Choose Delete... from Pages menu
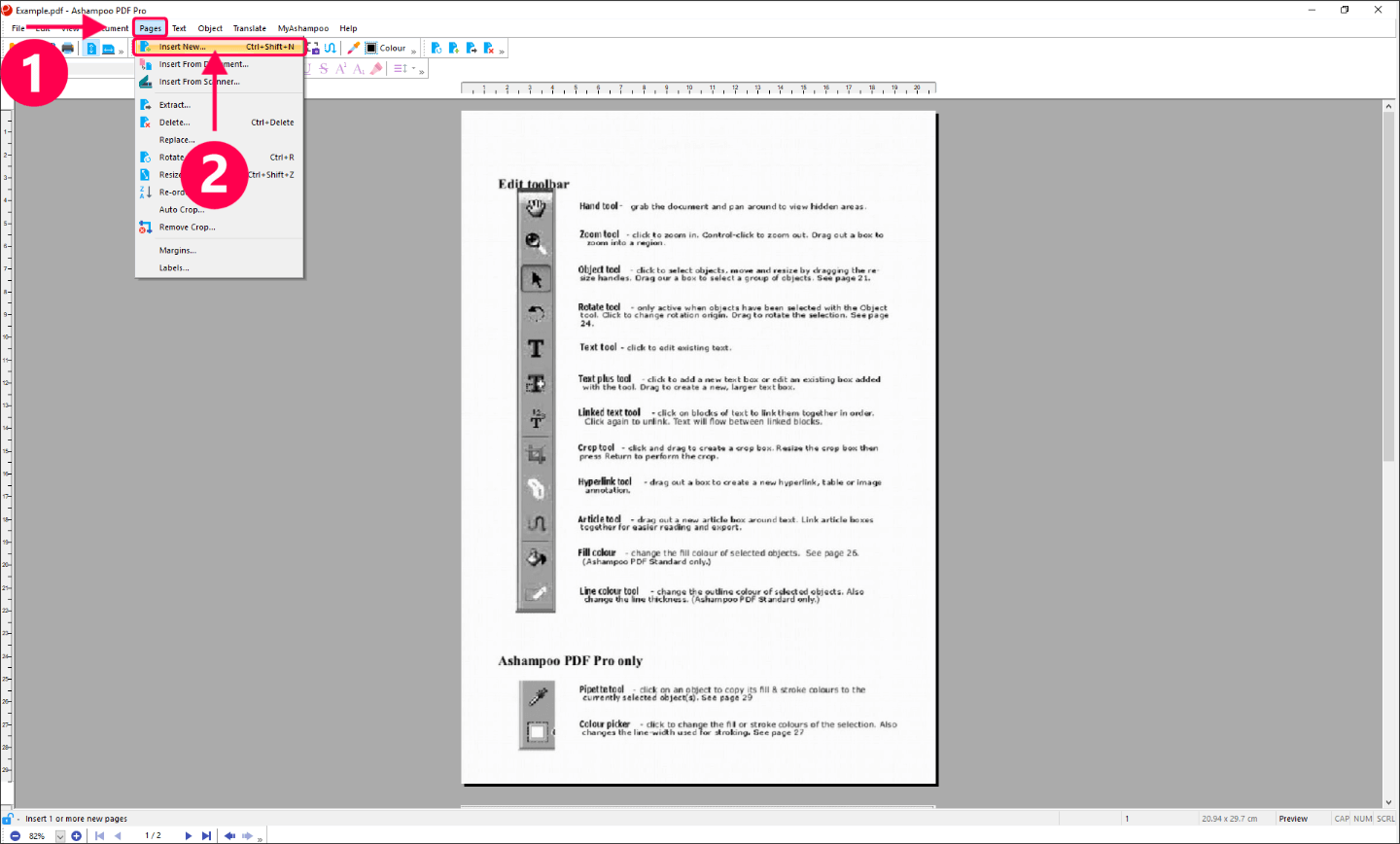 click(220, 123)
